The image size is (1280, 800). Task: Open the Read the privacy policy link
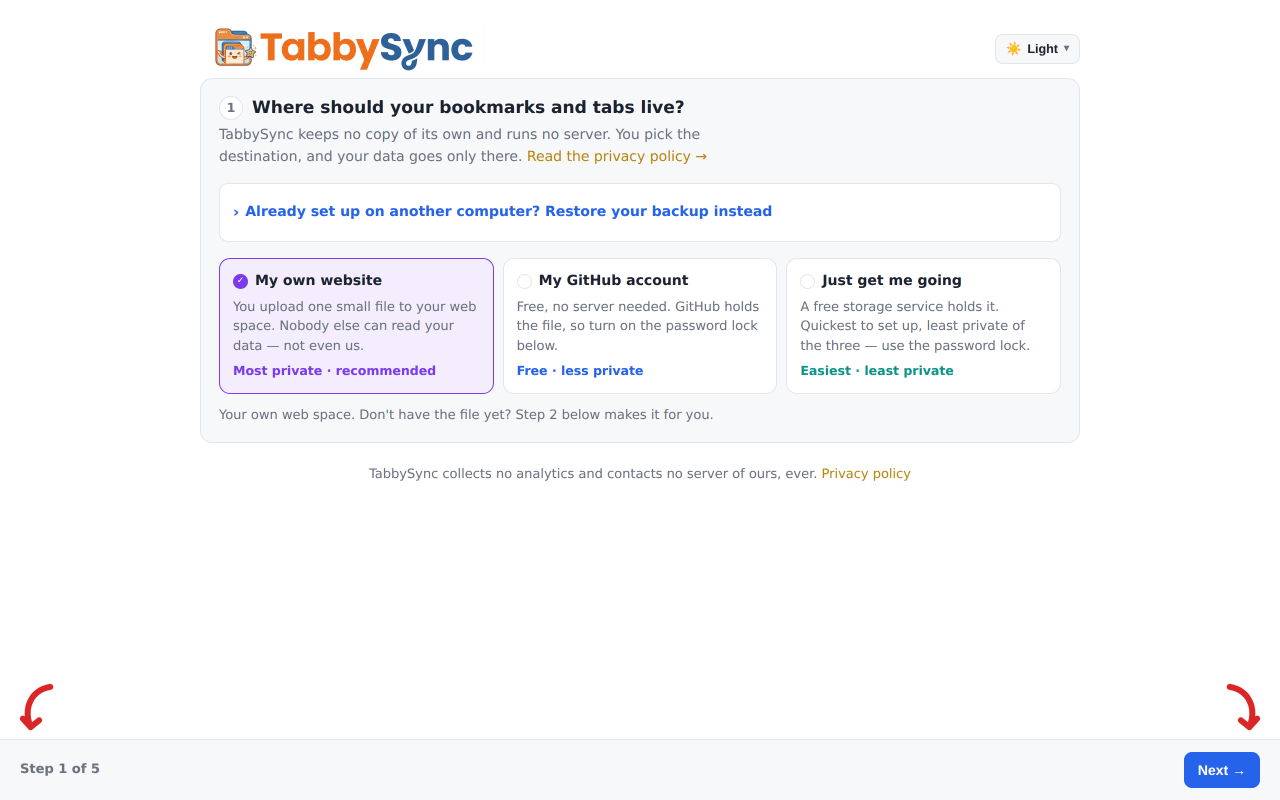point(617,156)
